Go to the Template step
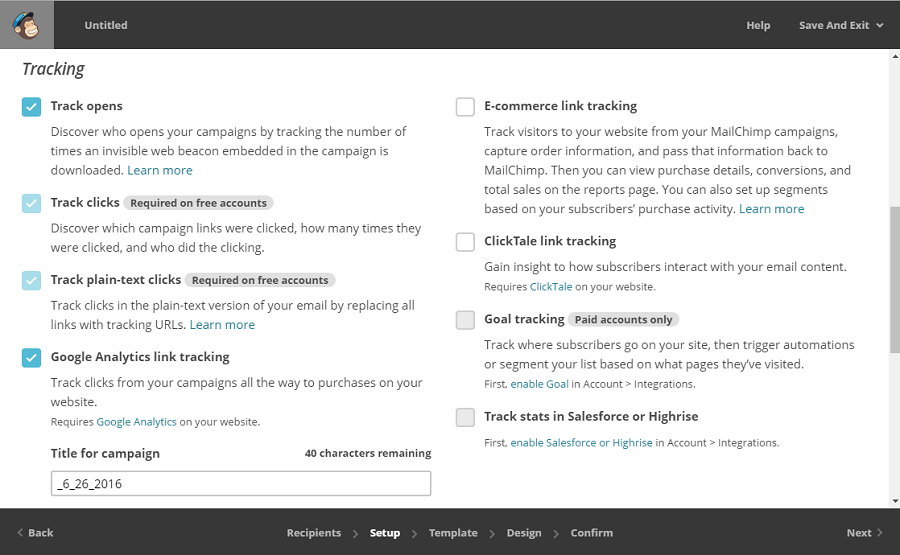This screenshot has height=555, width=900. coord(453,533)
